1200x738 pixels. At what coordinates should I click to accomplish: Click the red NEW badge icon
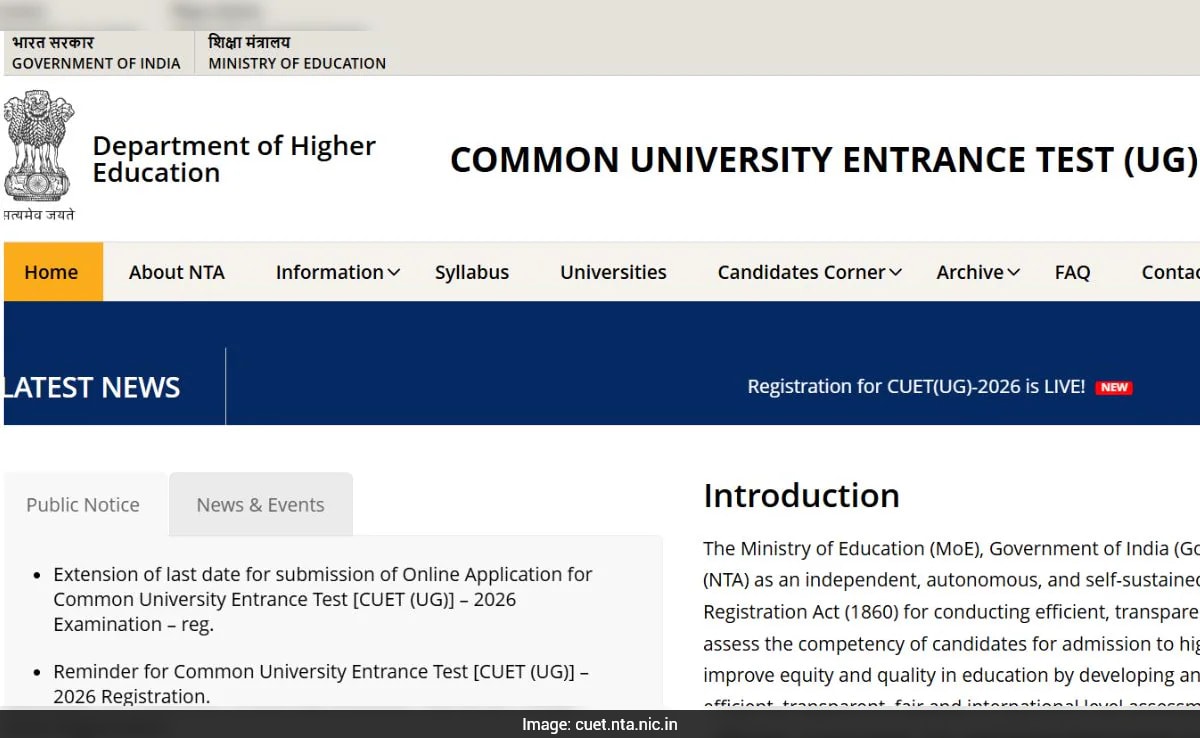tap(1113, 387)
